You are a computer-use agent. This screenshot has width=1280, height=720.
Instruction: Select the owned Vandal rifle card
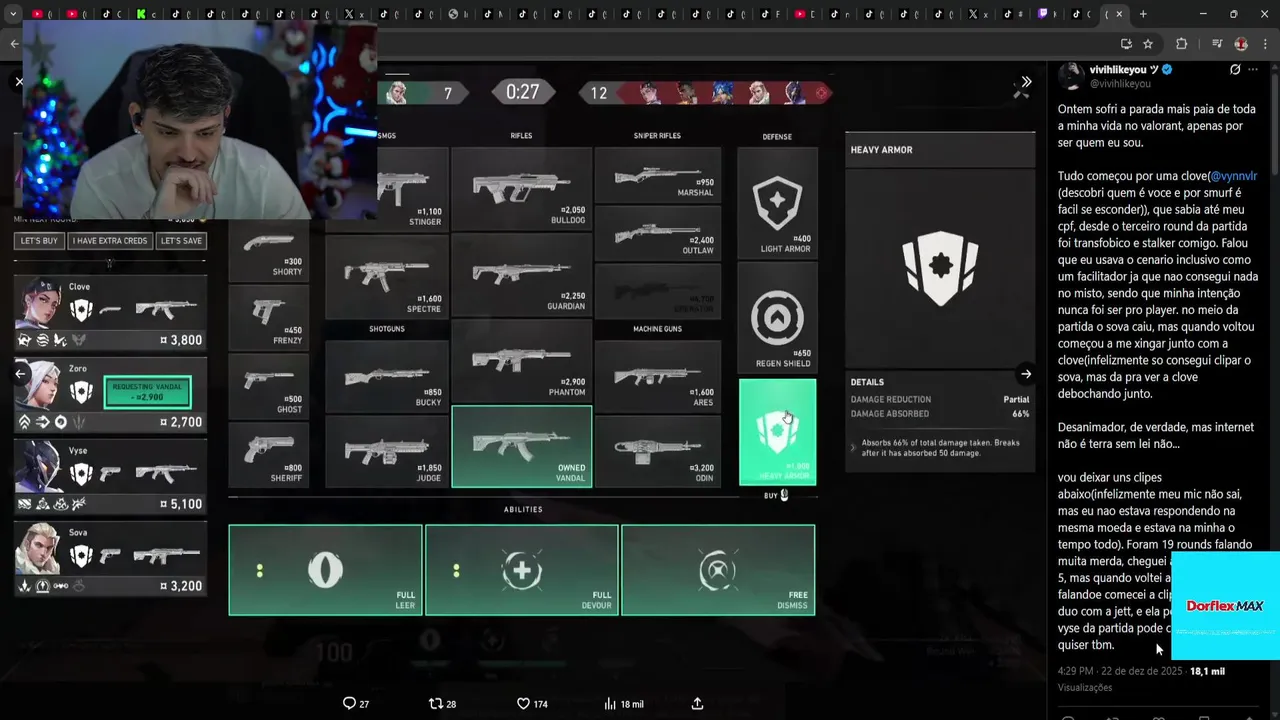pyautogui.click(x=522, y=446)
